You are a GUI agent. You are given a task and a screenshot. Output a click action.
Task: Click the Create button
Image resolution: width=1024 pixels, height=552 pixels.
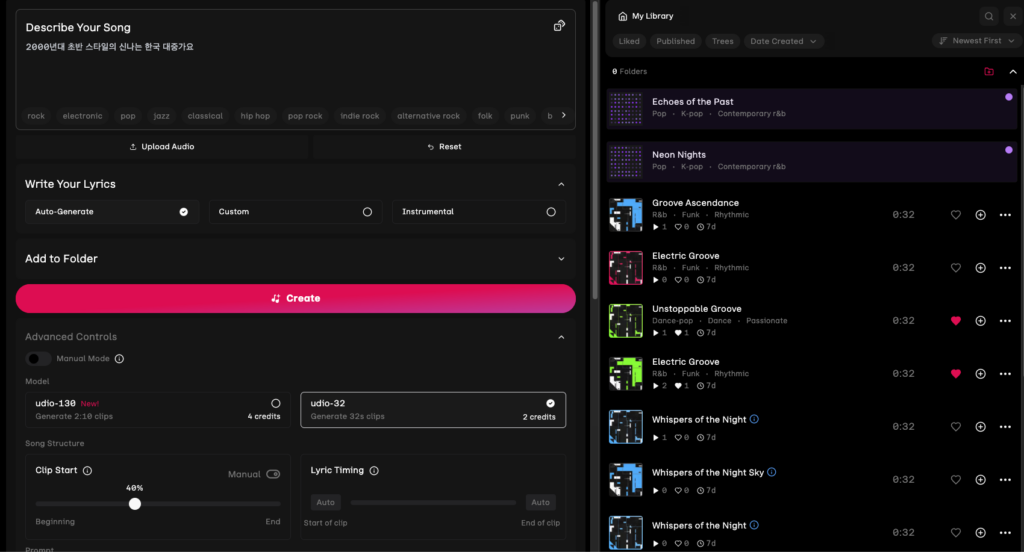tap(296, 299)
